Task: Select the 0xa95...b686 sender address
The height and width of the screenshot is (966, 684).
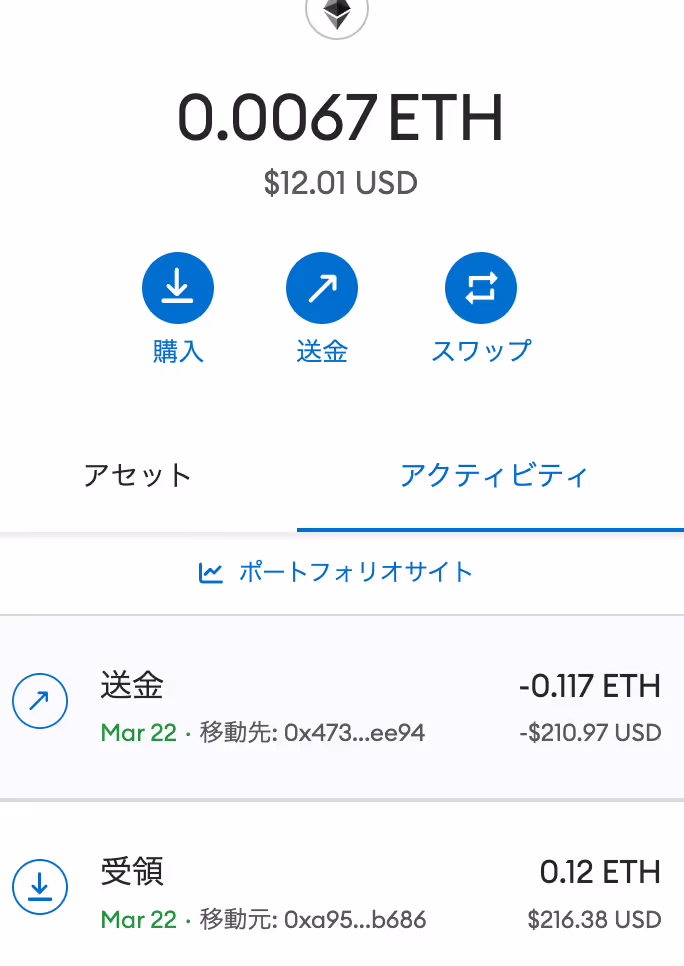Action: pos(355,919)
